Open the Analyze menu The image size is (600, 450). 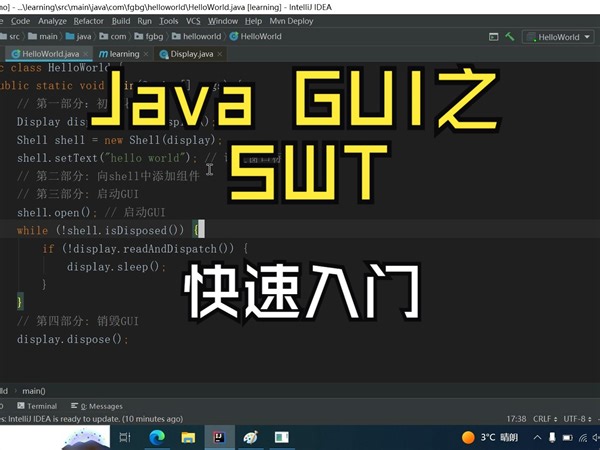tap(52, 21)
